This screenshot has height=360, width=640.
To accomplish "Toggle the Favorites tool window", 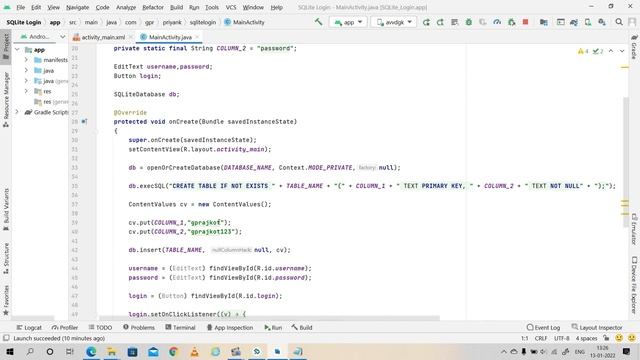I will coord(6,300).
